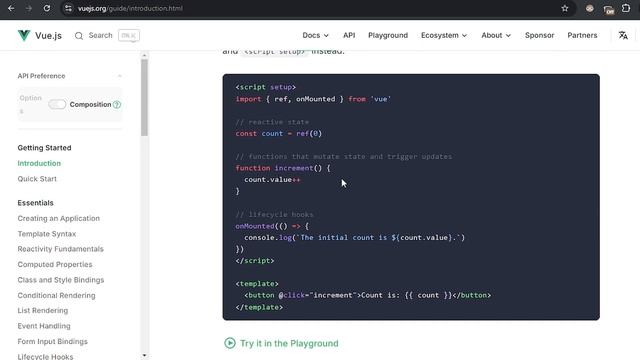Screen dimensions: 640x360
Task: Open the browser profile avatar icon
Action: [x=589, y=8]
